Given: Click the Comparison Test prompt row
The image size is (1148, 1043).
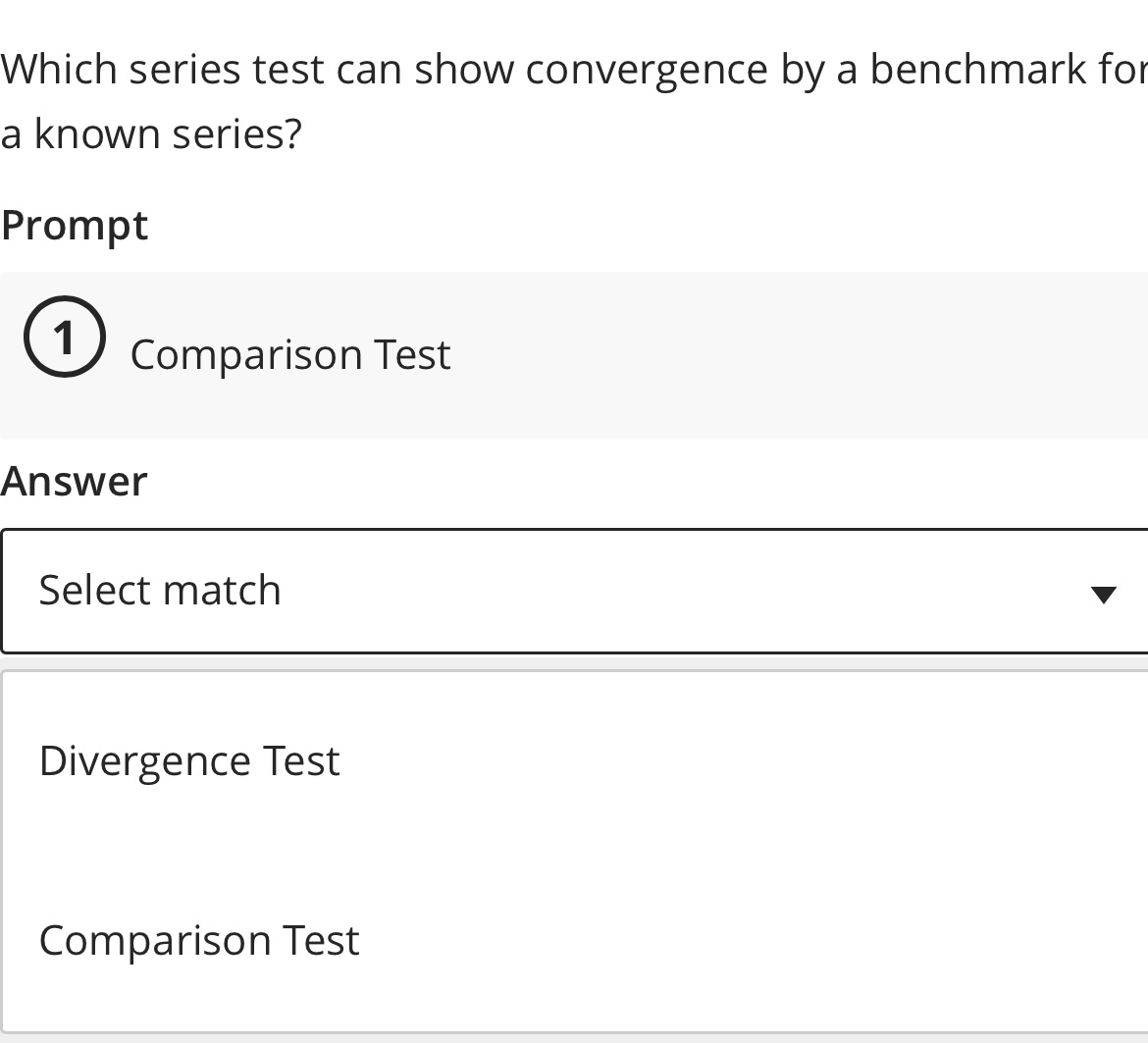Looking at the screenshot, I should [290, 354].
